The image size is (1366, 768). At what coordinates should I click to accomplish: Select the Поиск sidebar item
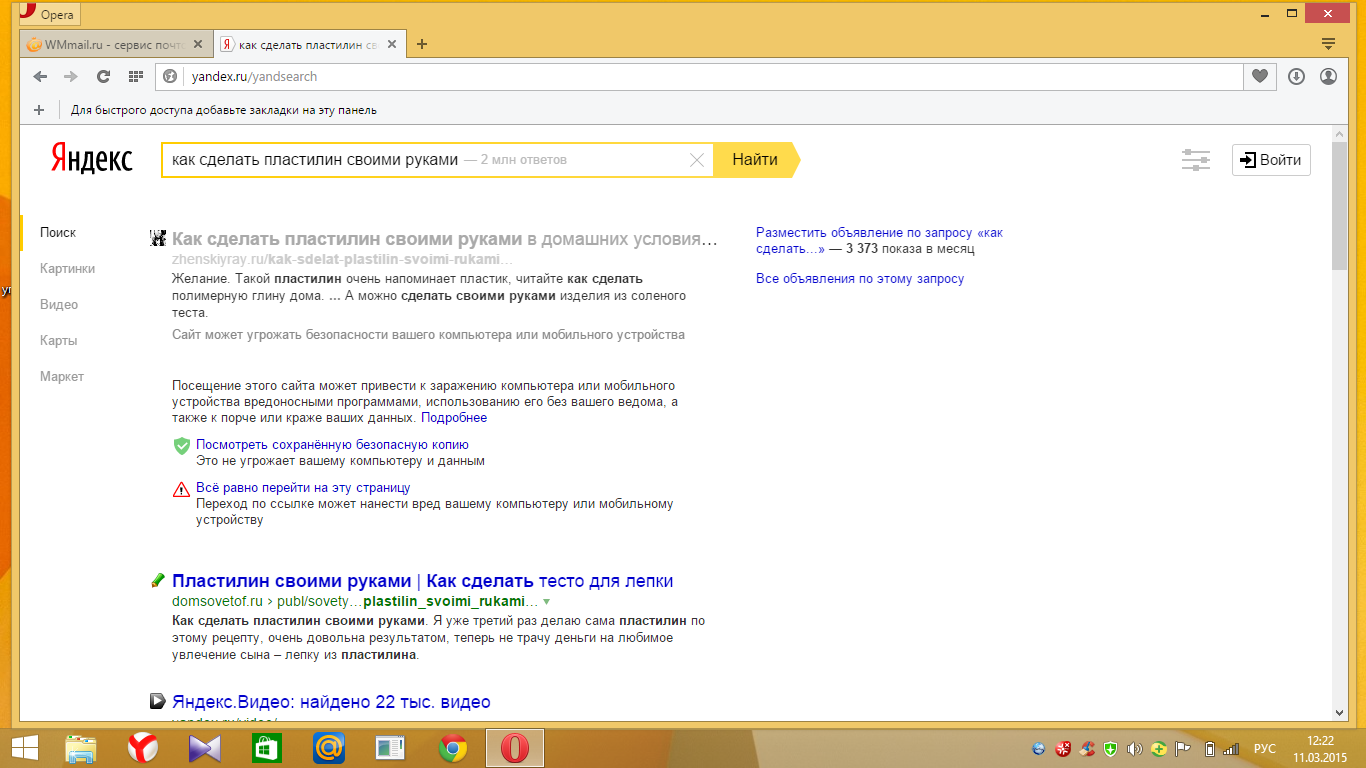pyautogui.click(x=58, y=232)
